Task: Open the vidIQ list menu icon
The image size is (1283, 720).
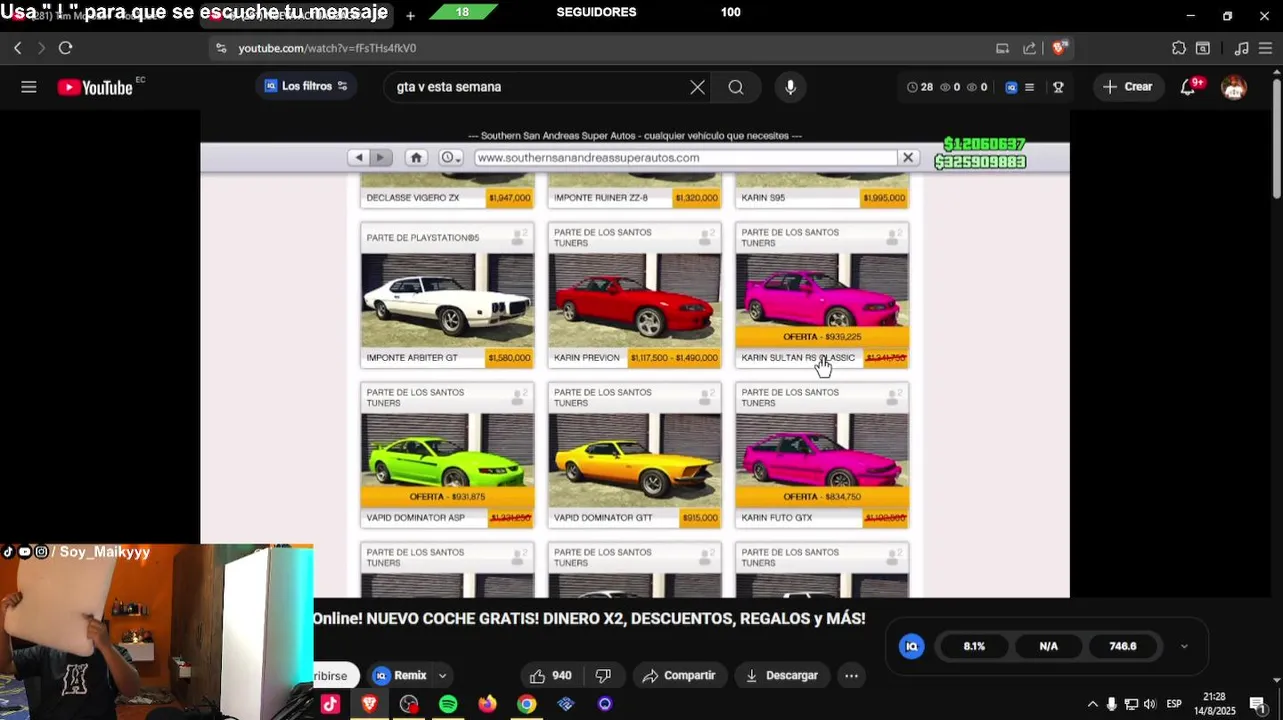Action: point(1029,87)
